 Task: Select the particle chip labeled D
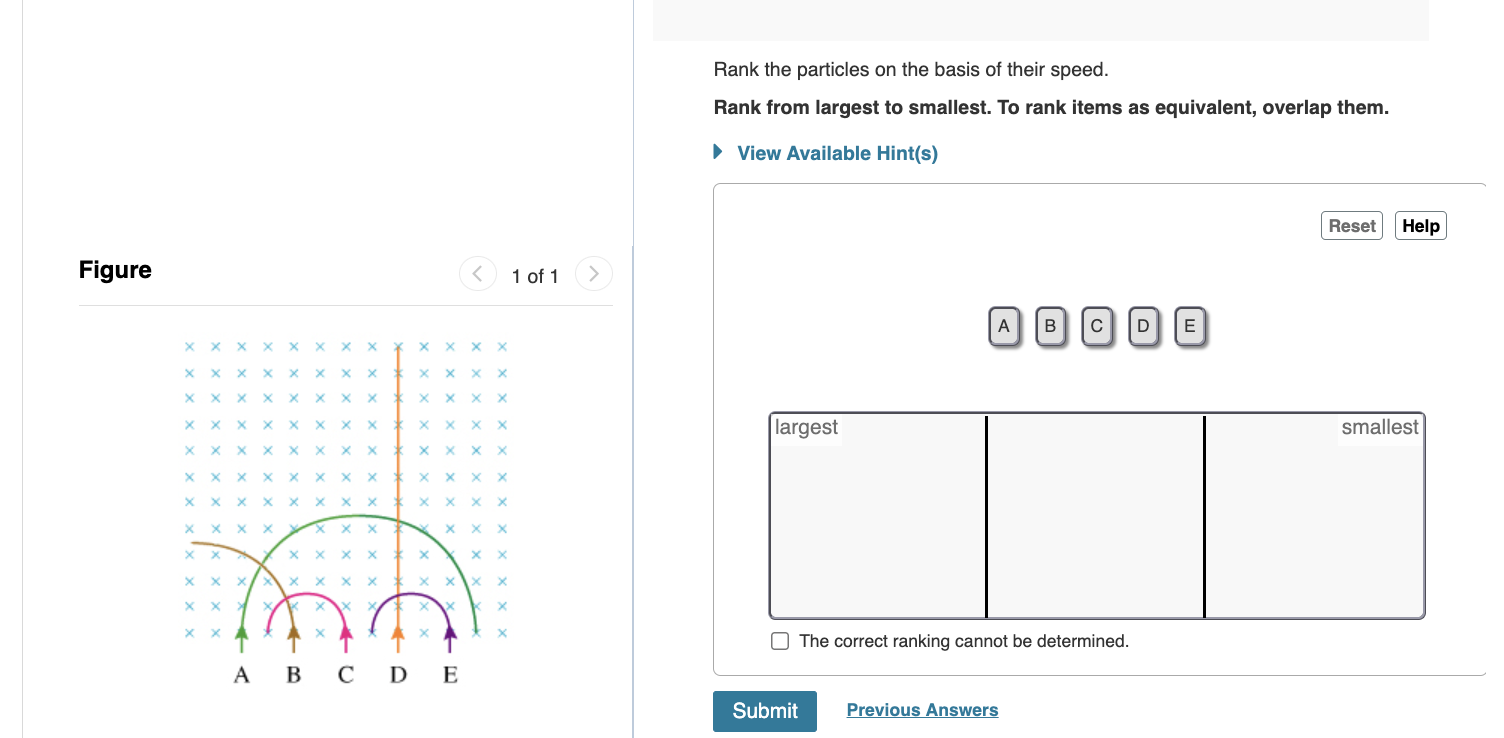(x=1143, y=325)
